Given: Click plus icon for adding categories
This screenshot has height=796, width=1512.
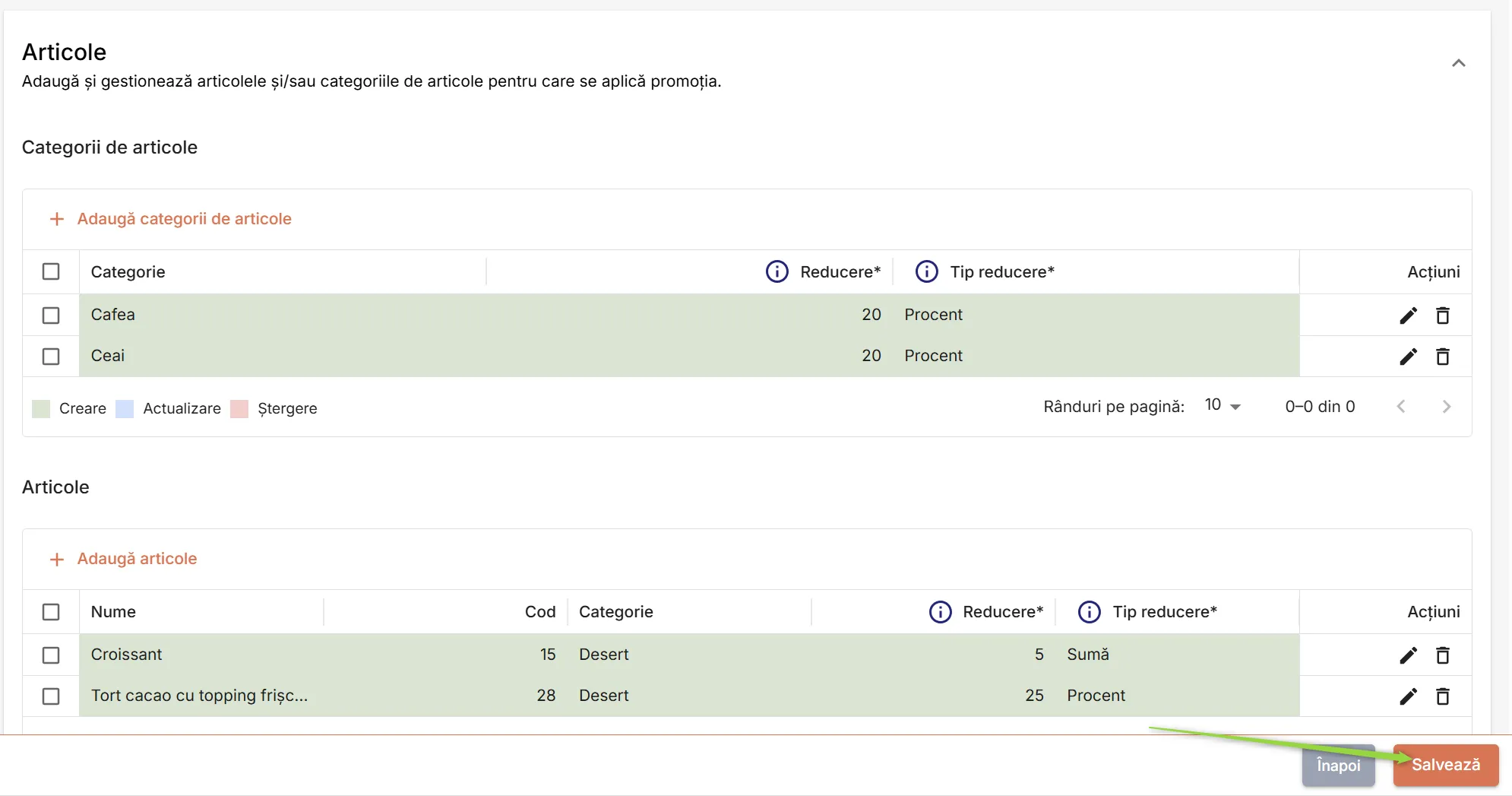Looking at the screenshot, I should pos(56,219).
